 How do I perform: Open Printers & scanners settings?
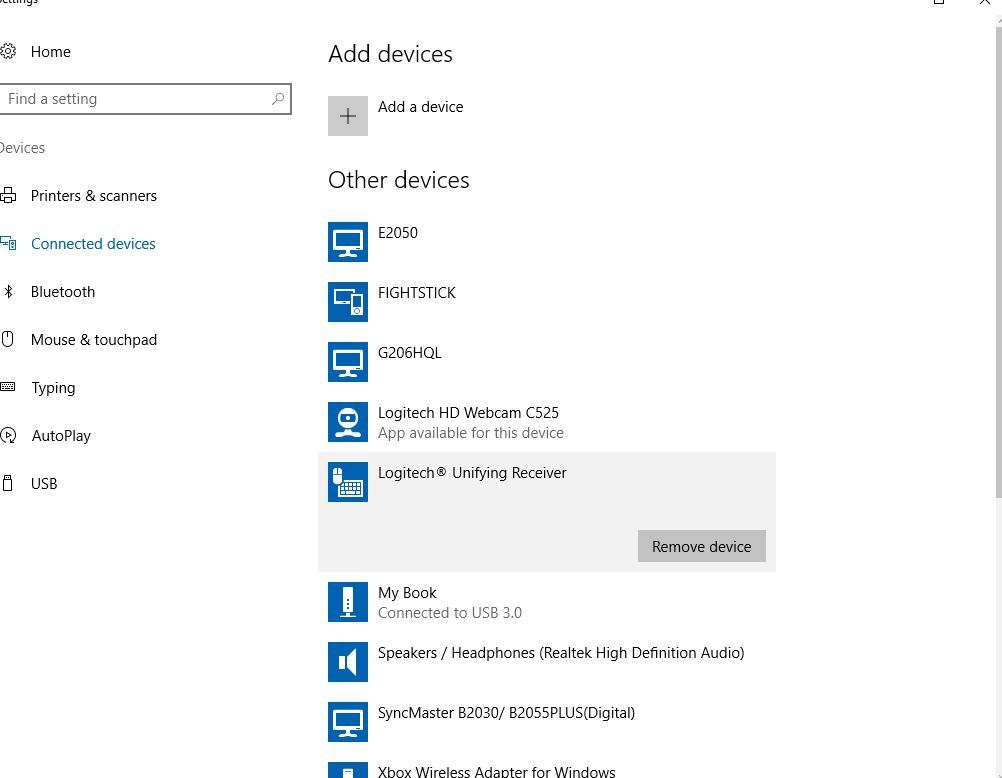pyautogui.click(x=93, y=196)
